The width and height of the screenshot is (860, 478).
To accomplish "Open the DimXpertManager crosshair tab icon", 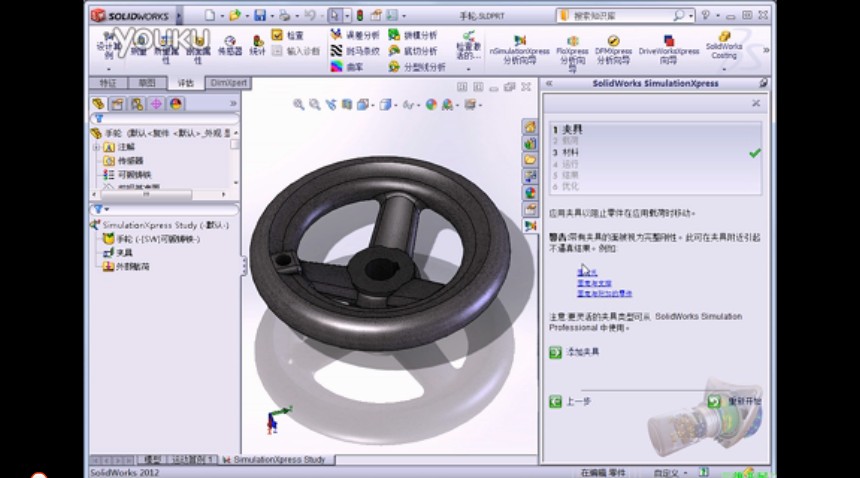I will point(156,104).
